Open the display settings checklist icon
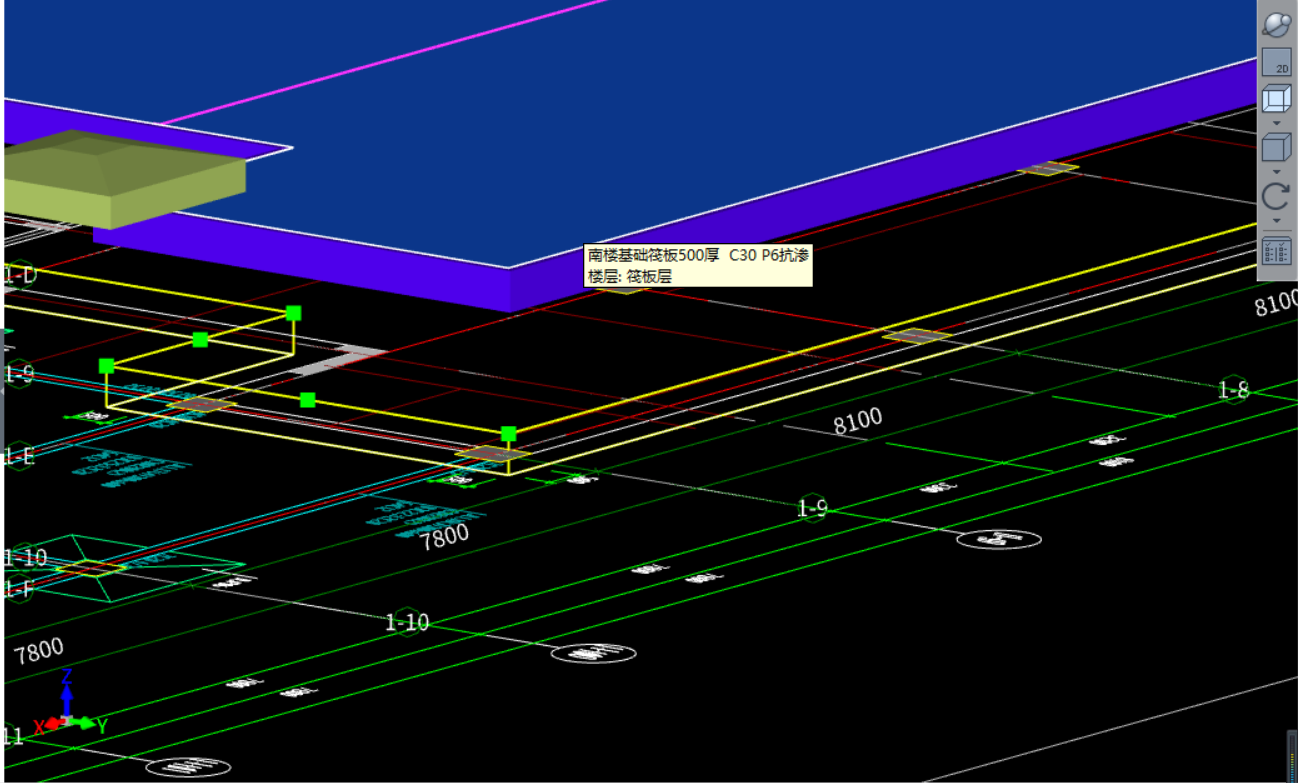 tap(1276, 250)
